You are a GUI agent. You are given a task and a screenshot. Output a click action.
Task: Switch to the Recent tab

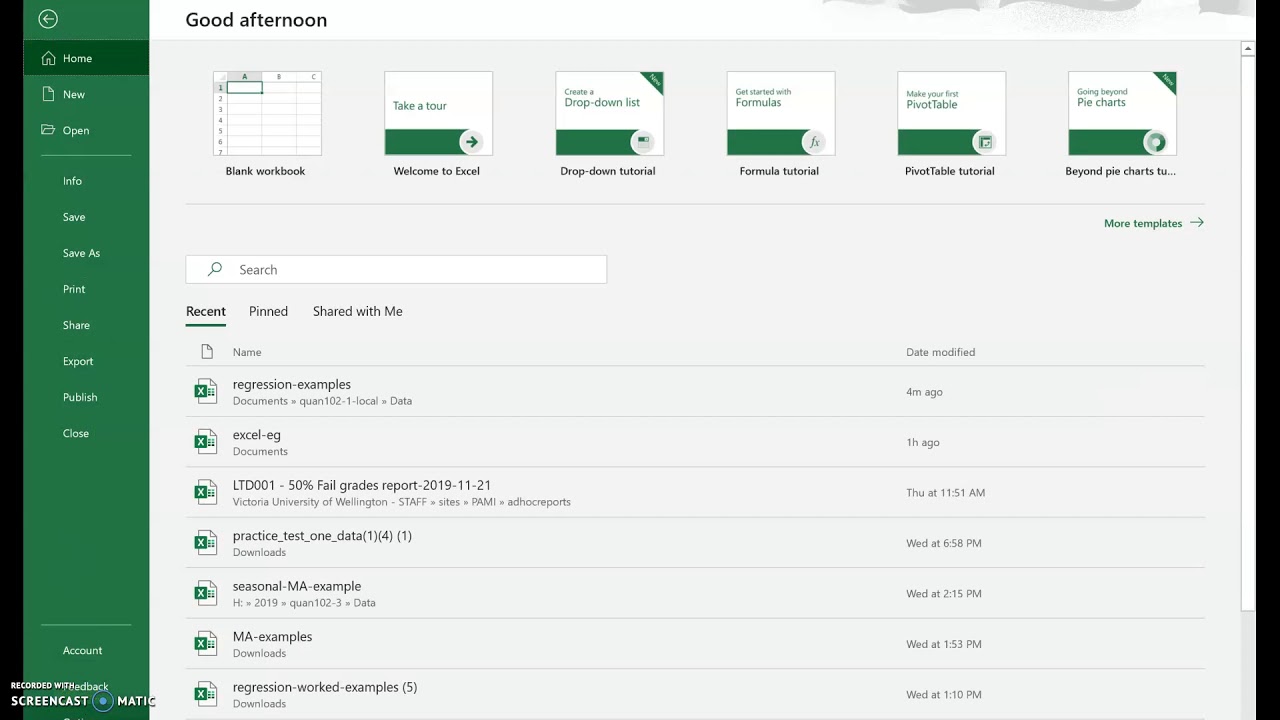pos(206,311)
